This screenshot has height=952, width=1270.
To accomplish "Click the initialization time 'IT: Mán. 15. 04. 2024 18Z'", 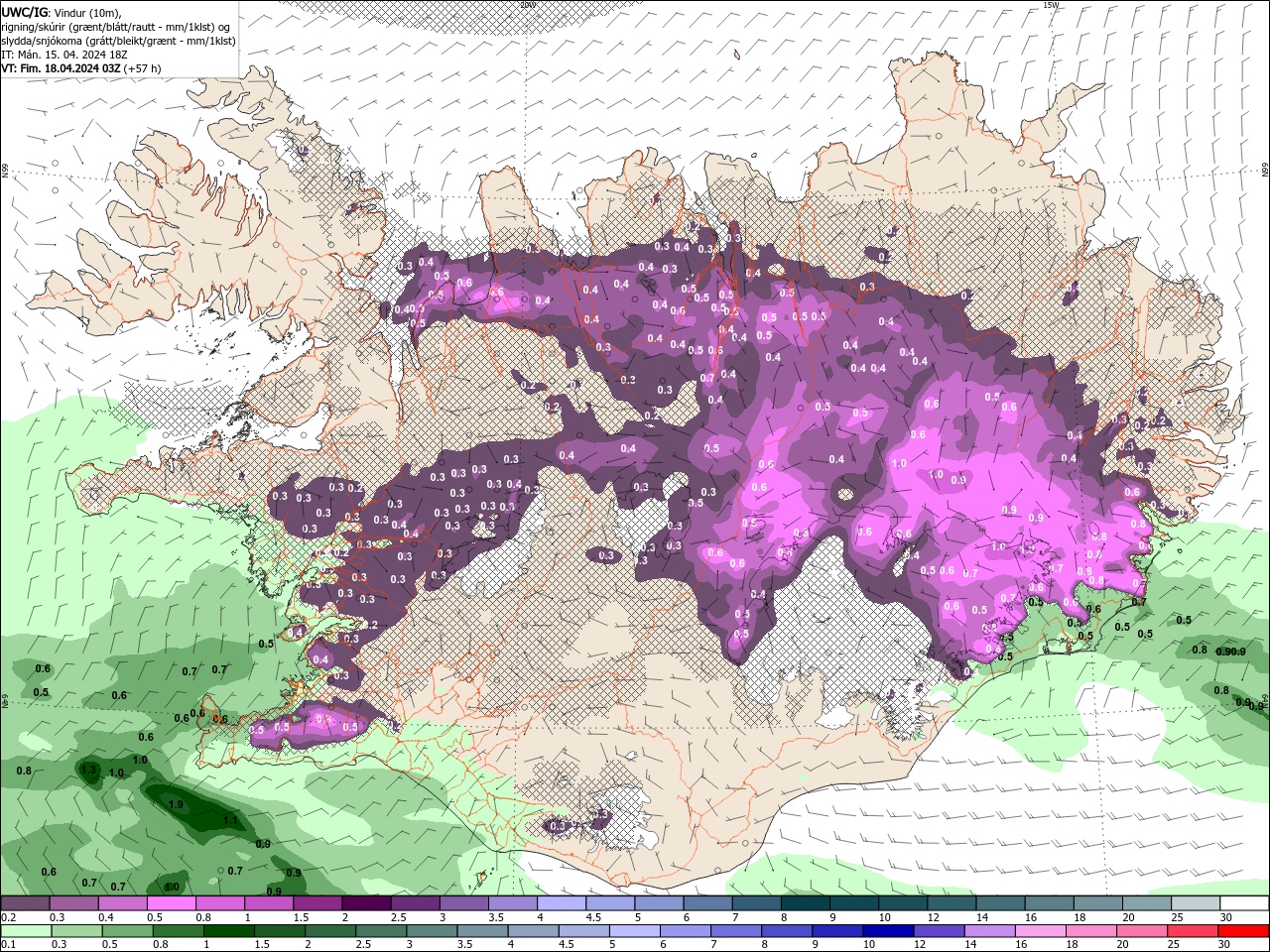I will click(x=66, y=55).
